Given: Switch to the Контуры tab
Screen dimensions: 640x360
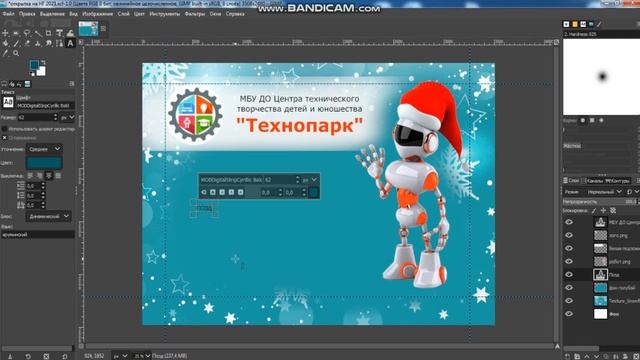Looking at the screenshot, I should 618,180.
